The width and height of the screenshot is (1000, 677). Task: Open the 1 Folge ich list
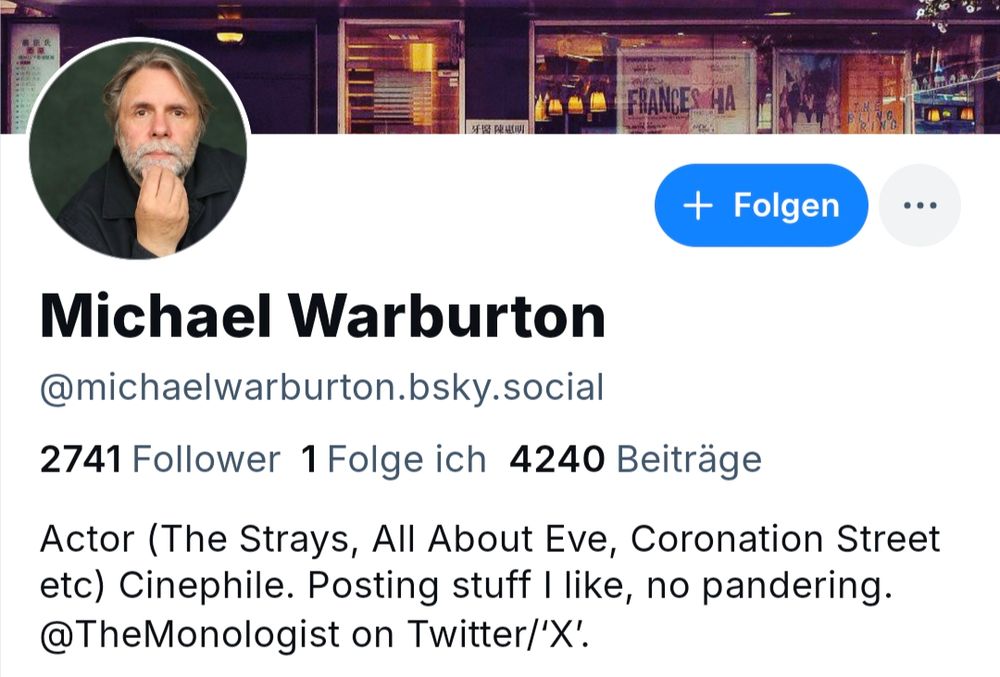tap(393, 459)
